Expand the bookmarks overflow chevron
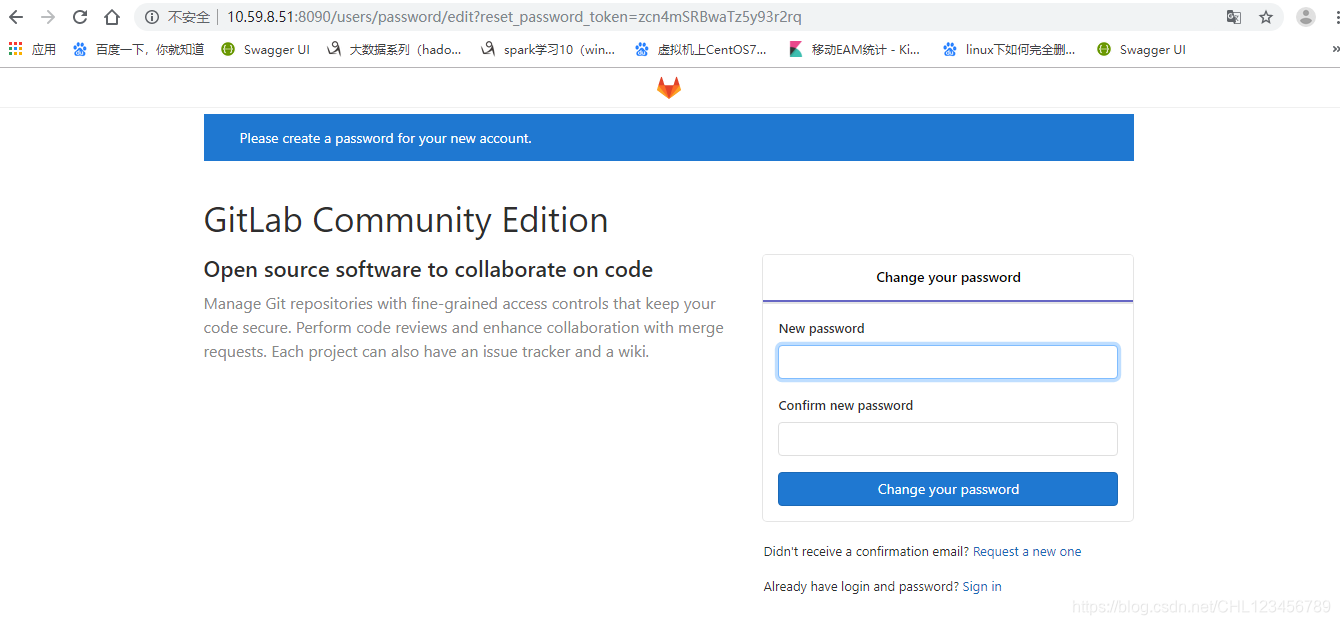Screen dimensions: 1340x625 1335,49
